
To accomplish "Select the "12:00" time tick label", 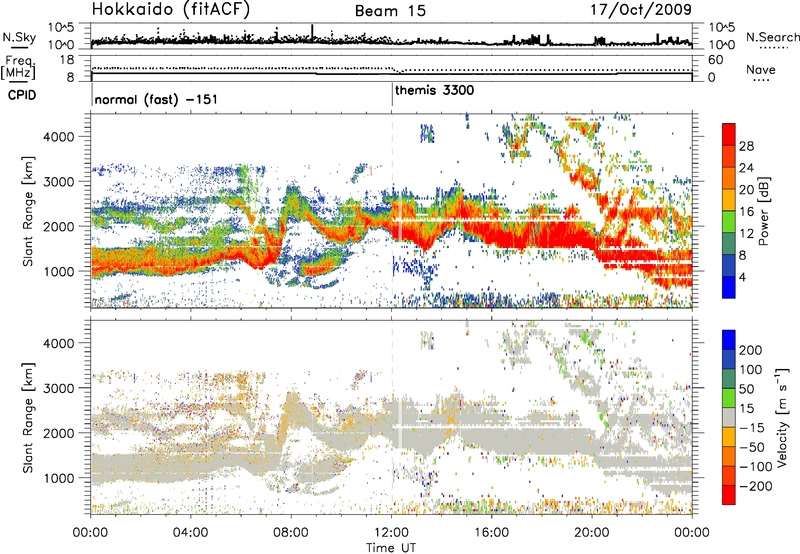I will click(391, 533).
